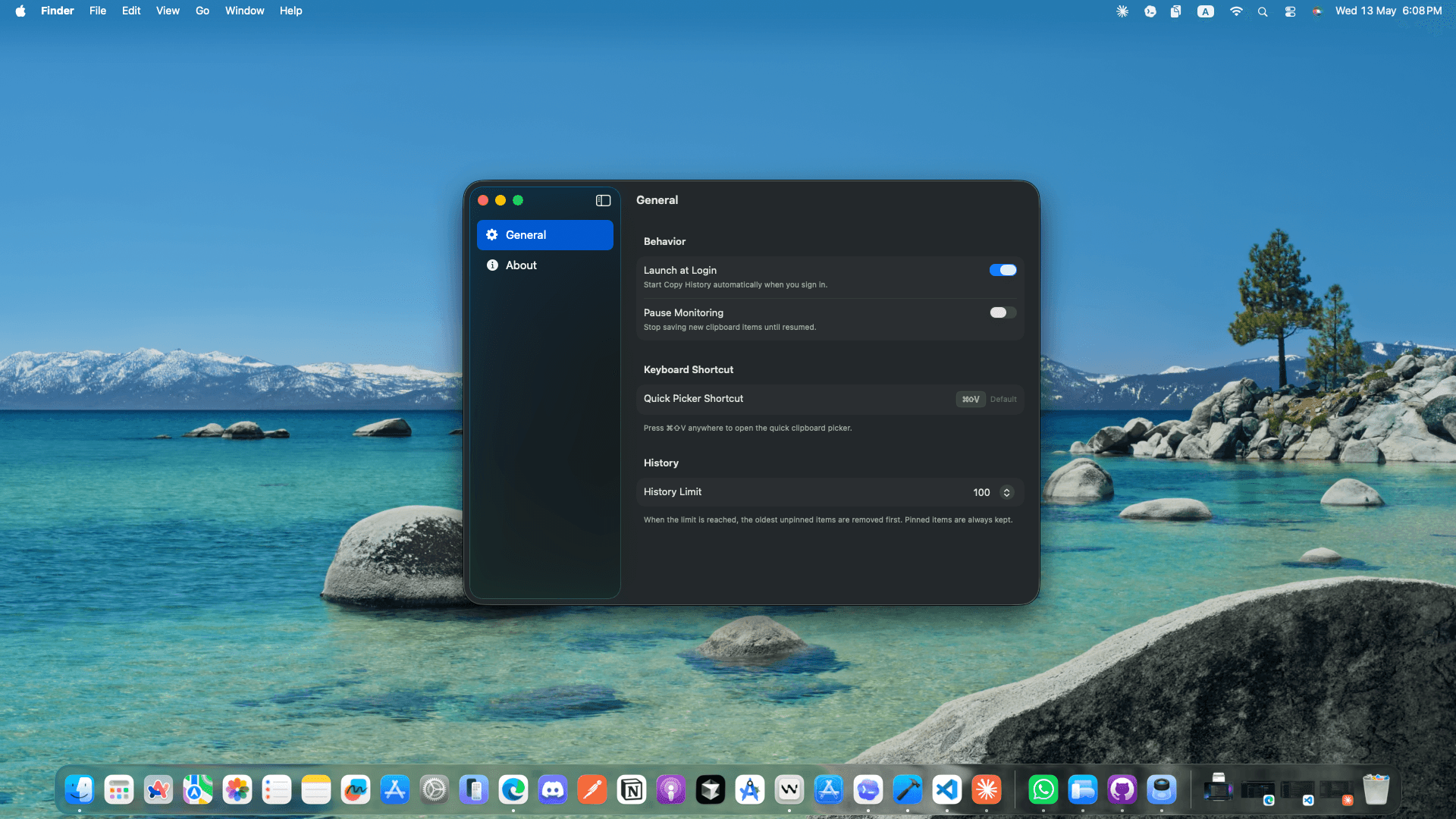Click the 'Default' label beside the shortcut
Screen dimensions: 1456x819
1003,399
